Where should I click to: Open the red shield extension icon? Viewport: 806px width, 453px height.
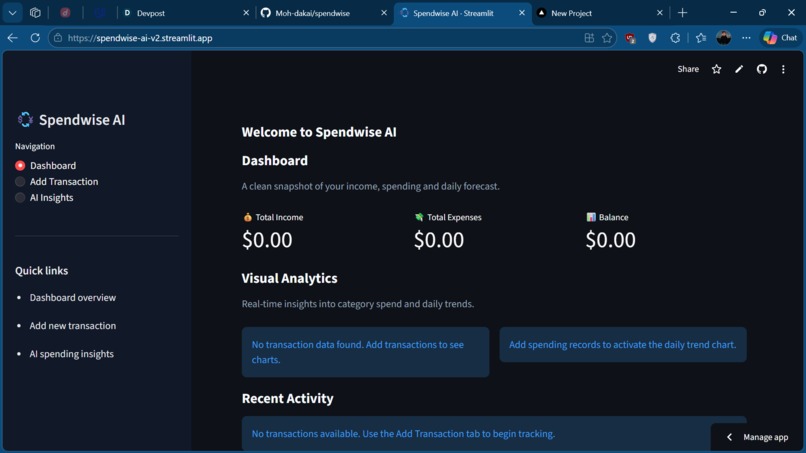click(630, 38)
